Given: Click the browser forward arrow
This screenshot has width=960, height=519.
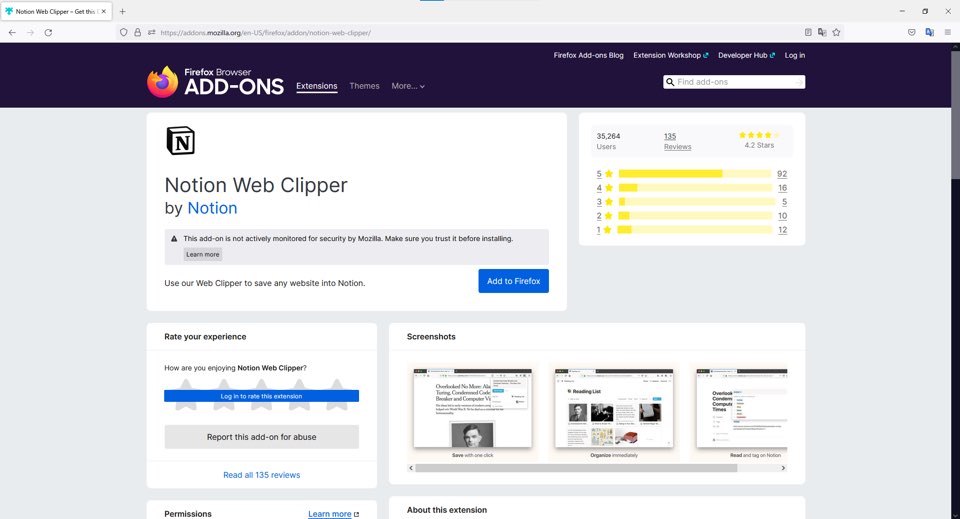Looking at the screenshot, I should click(30, 32).
